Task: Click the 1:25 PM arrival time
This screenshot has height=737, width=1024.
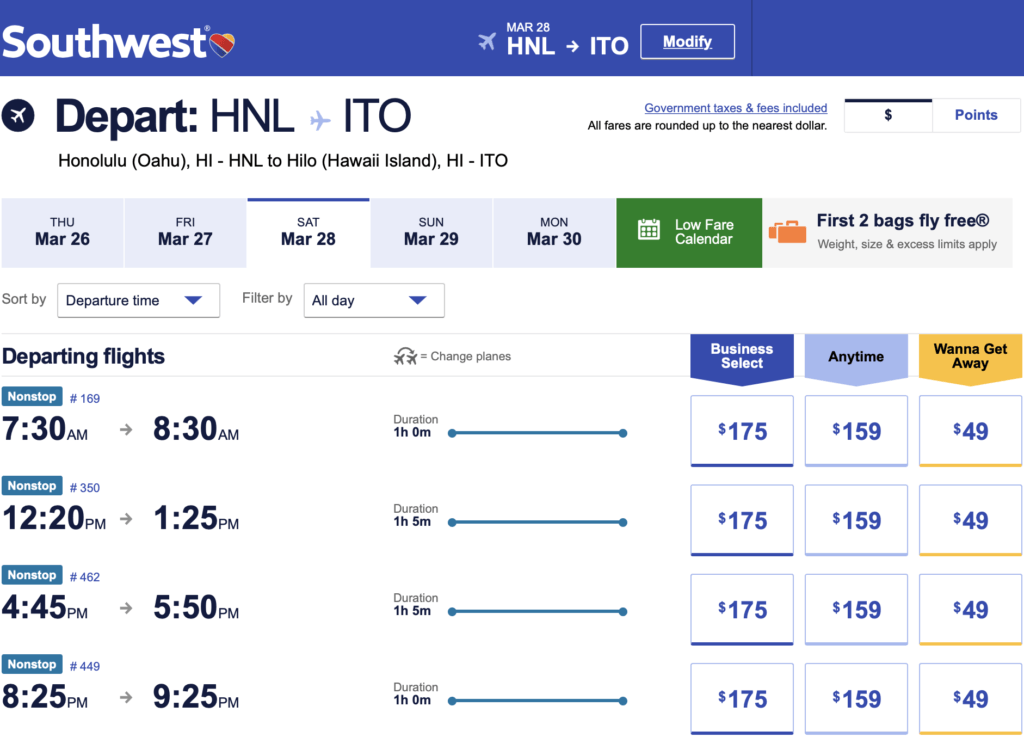Action: point(196,519)
